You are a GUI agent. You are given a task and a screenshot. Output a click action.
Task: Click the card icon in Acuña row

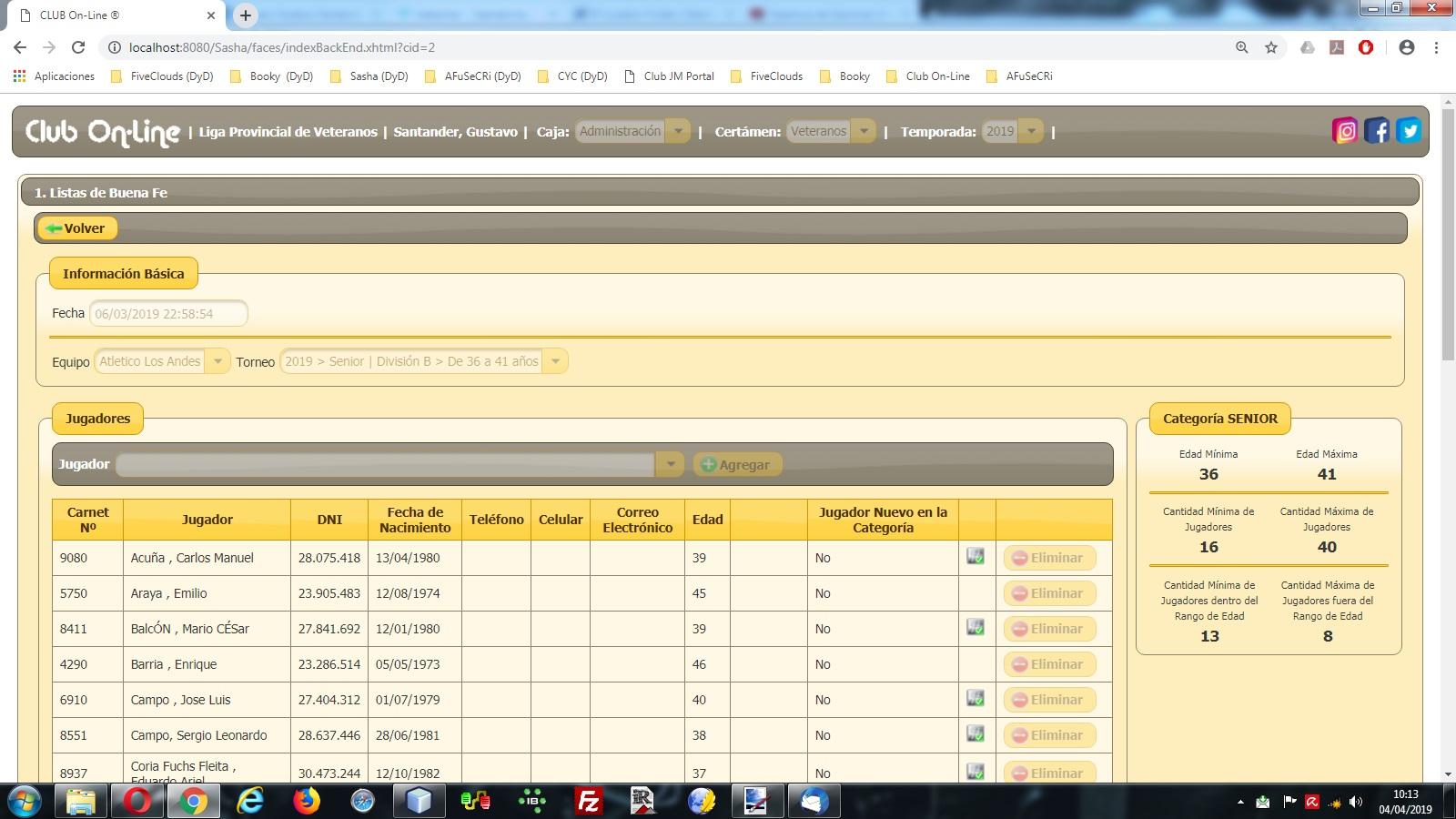[x=976, y=556]
